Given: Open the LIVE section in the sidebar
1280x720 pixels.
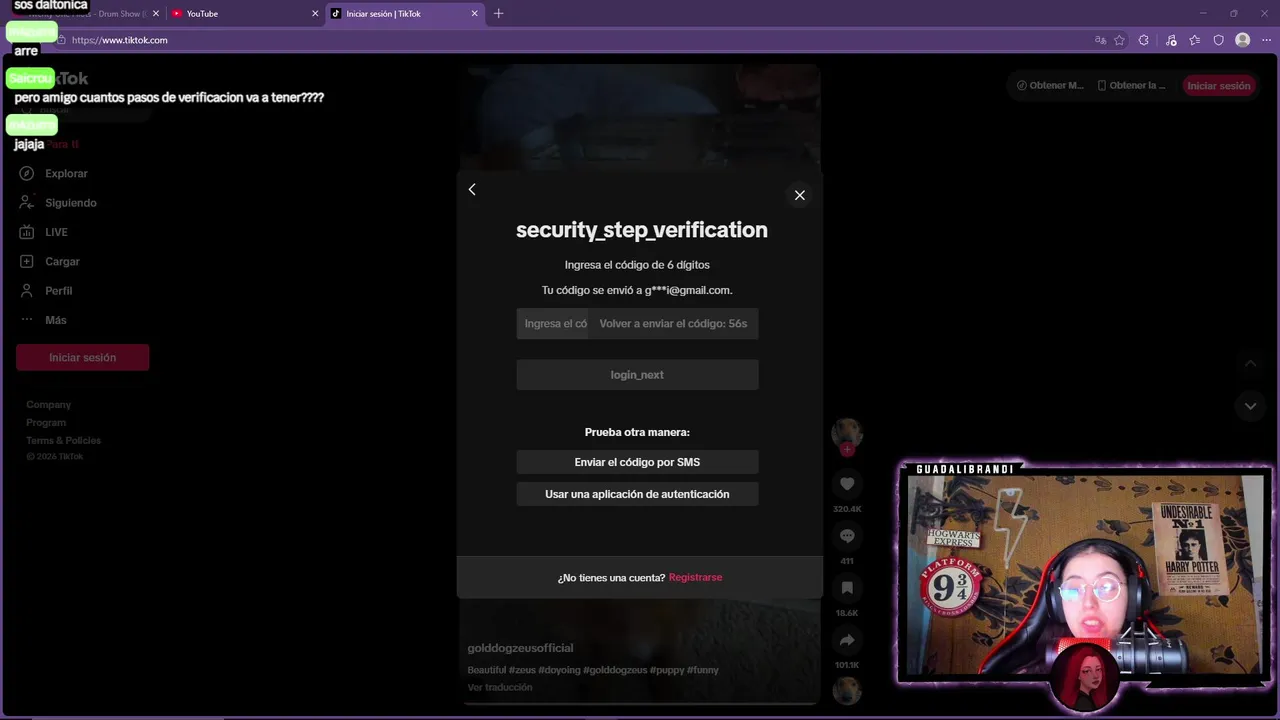Looking at the screenshot, I should coord(56,232).
